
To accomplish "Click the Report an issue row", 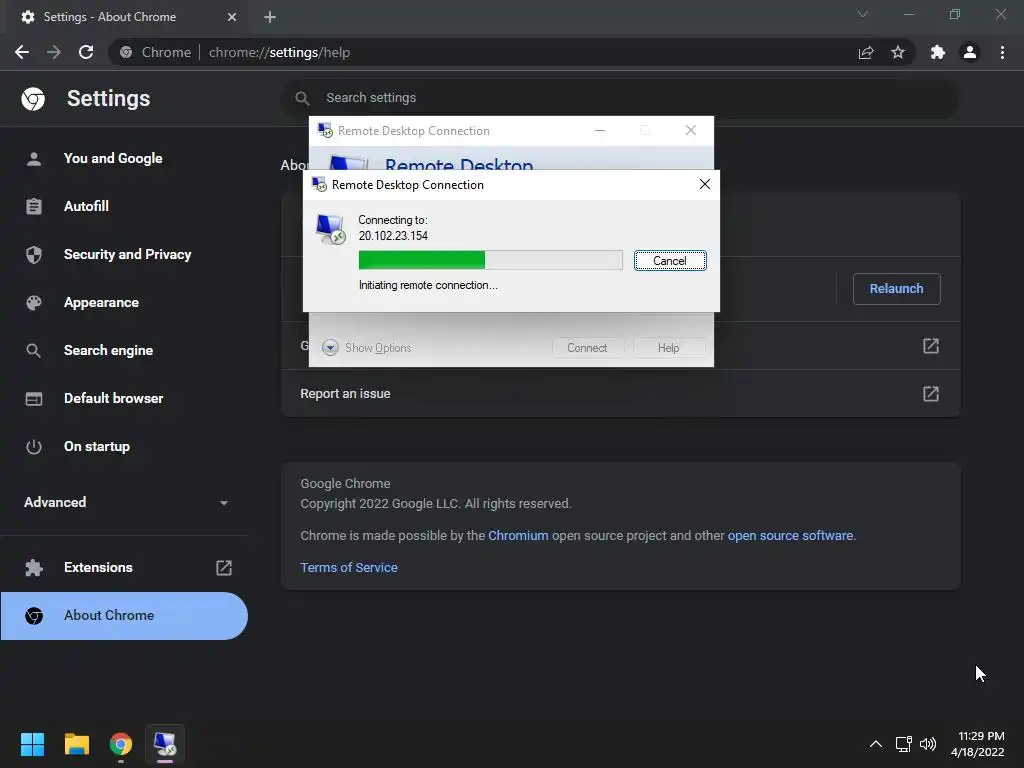I will [x=620, y=394].
